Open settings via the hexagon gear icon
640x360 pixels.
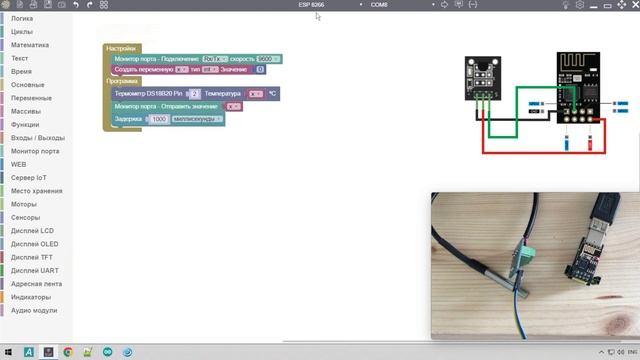[580, 5]
